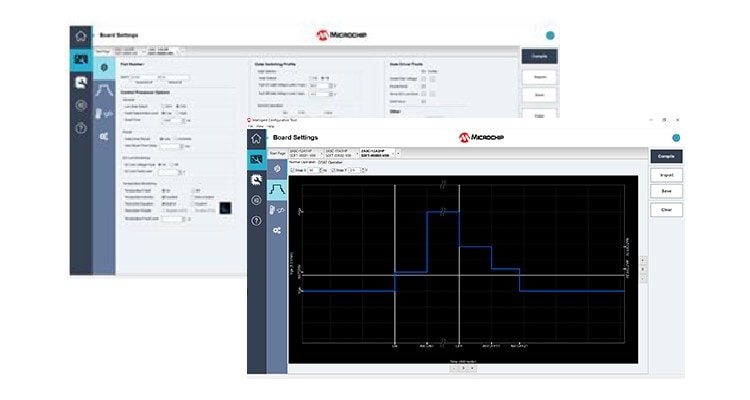Click the Snap Y value stepper arrows
This screenshot has width=750, height=400.
click(x=363, y=170)
